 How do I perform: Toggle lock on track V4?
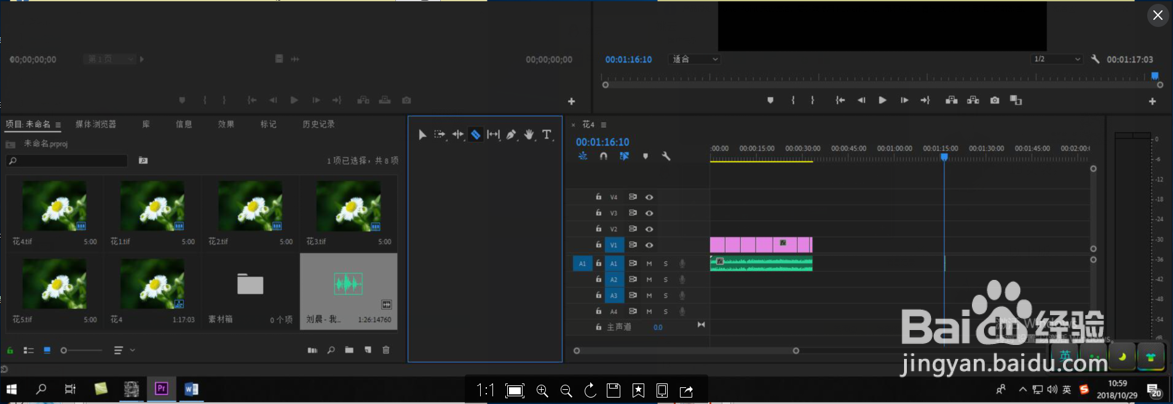[x=598, y=198]
